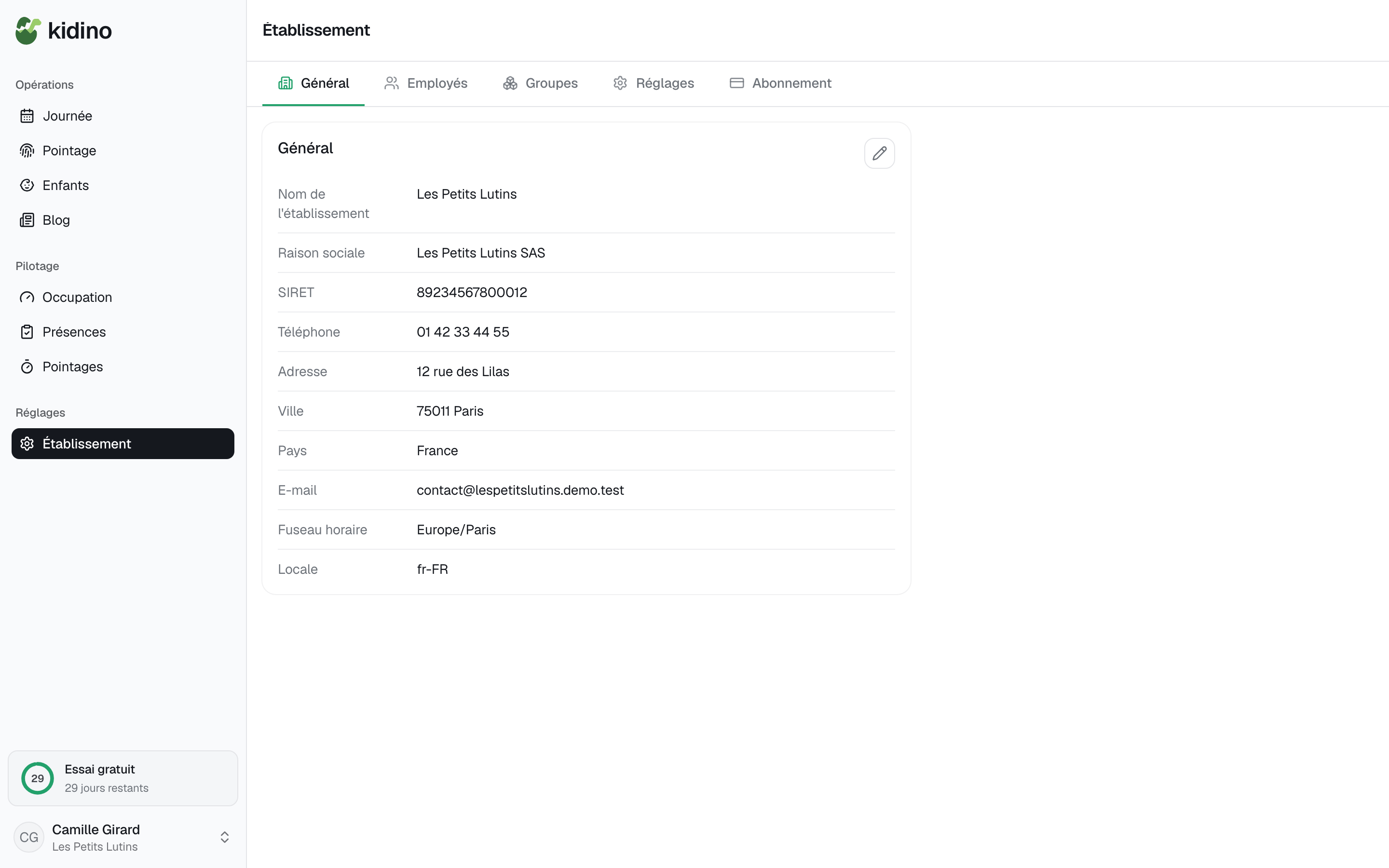Click the contact e-mail address value

pos(520,490)
